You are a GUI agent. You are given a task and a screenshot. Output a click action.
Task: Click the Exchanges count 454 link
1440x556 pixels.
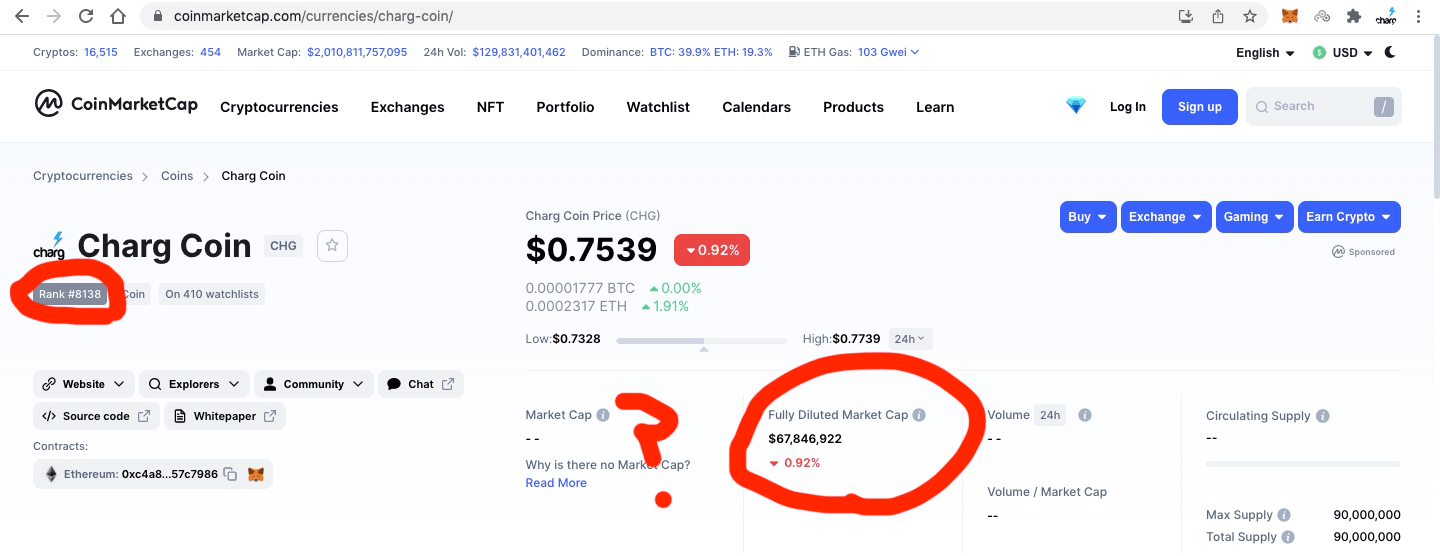click(x=210, y=52)
